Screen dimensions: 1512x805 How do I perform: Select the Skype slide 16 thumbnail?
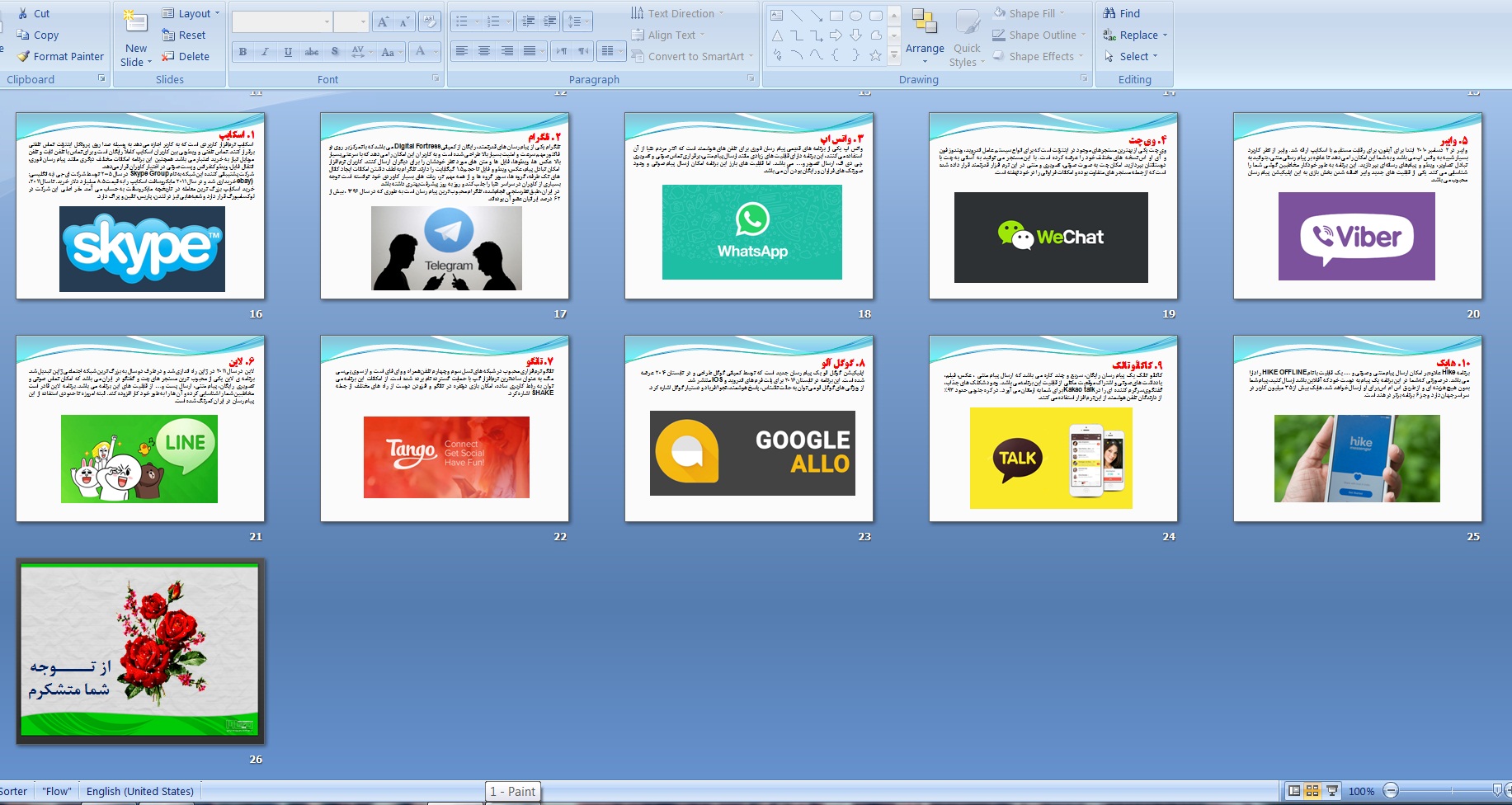click(140, 206)
